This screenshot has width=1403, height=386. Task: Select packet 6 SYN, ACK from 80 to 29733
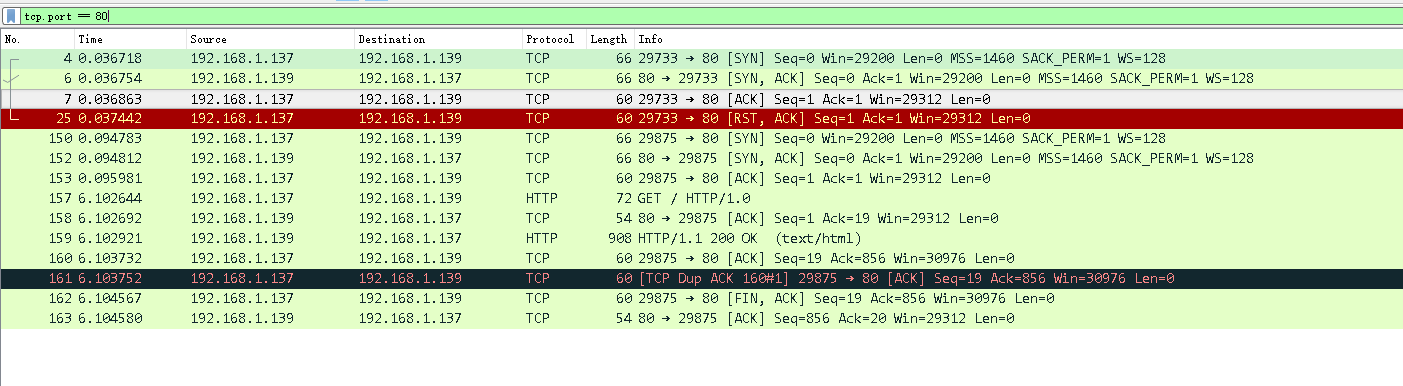[x=701, y=78]
